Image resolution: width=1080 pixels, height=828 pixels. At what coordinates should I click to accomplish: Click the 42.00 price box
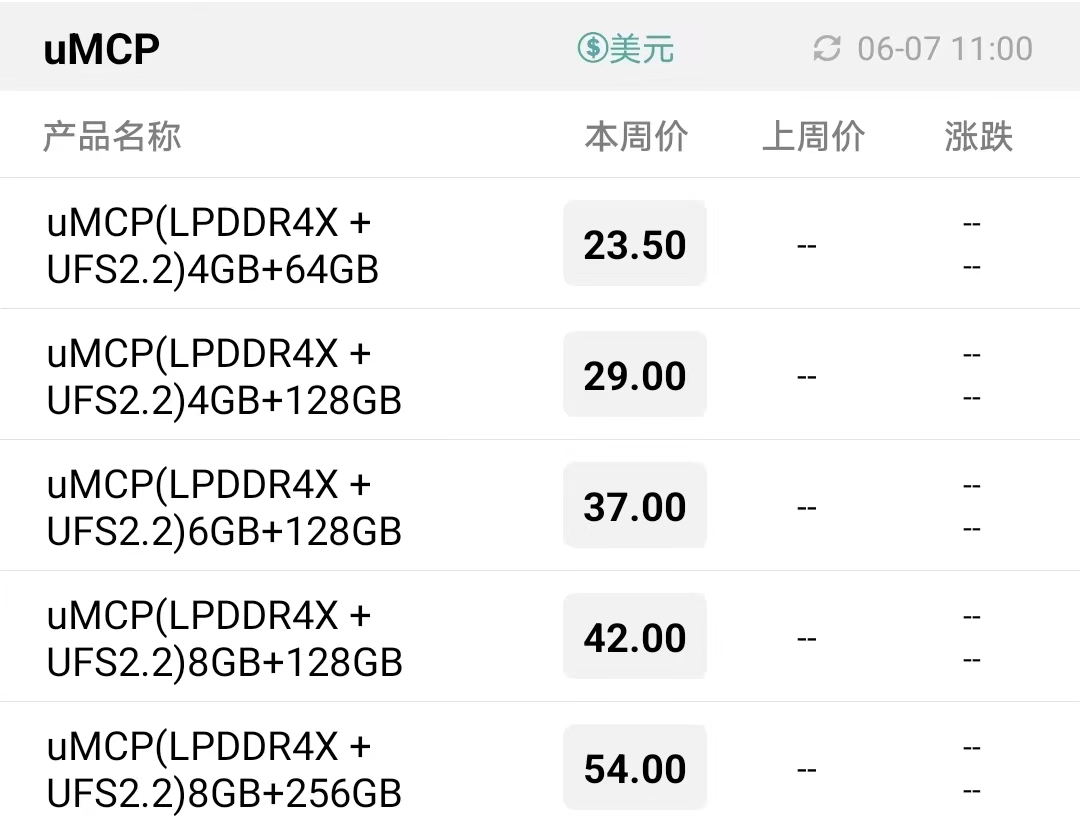[x=635, y=636]
